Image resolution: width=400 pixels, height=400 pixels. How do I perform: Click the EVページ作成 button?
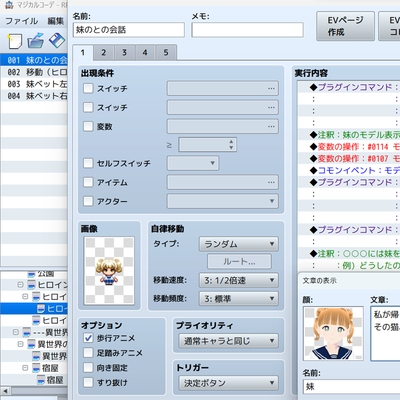point(345,26)
